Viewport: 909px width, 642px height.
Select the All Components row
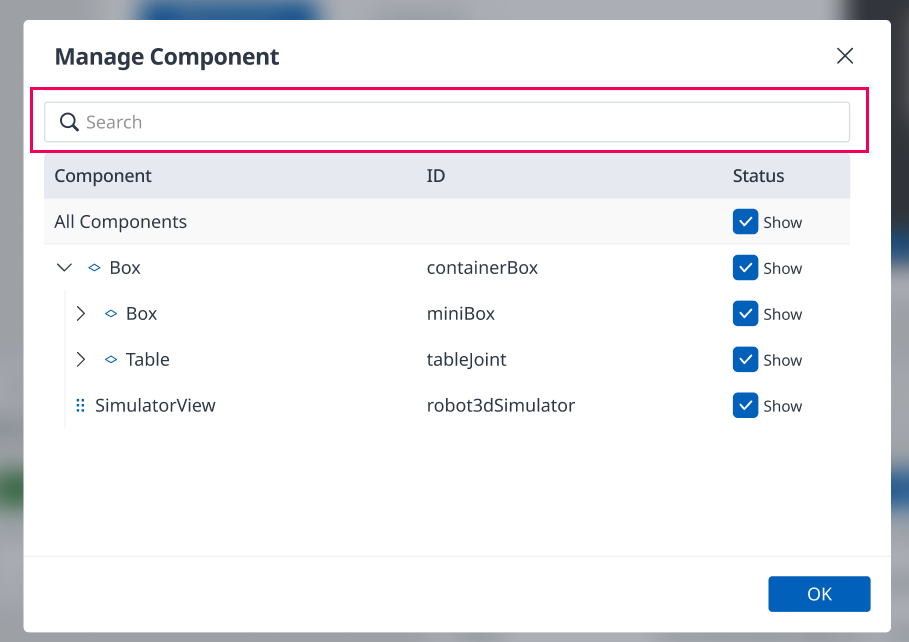(x=447, y=222)
